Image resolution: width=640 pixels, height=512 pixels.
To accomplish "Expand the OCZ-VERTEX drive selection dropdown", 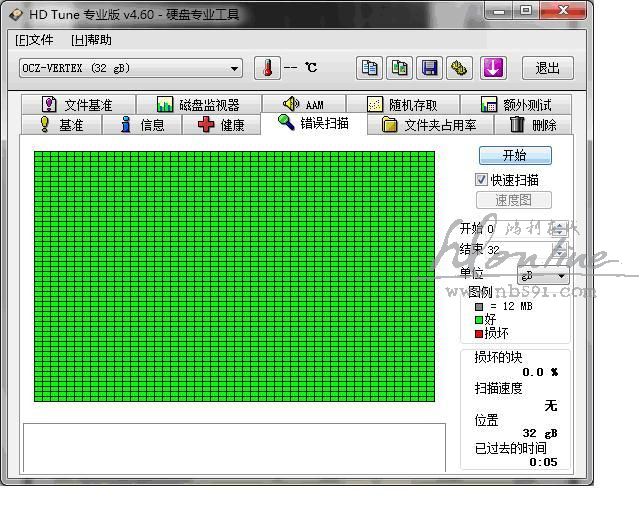I will (235, 68).
